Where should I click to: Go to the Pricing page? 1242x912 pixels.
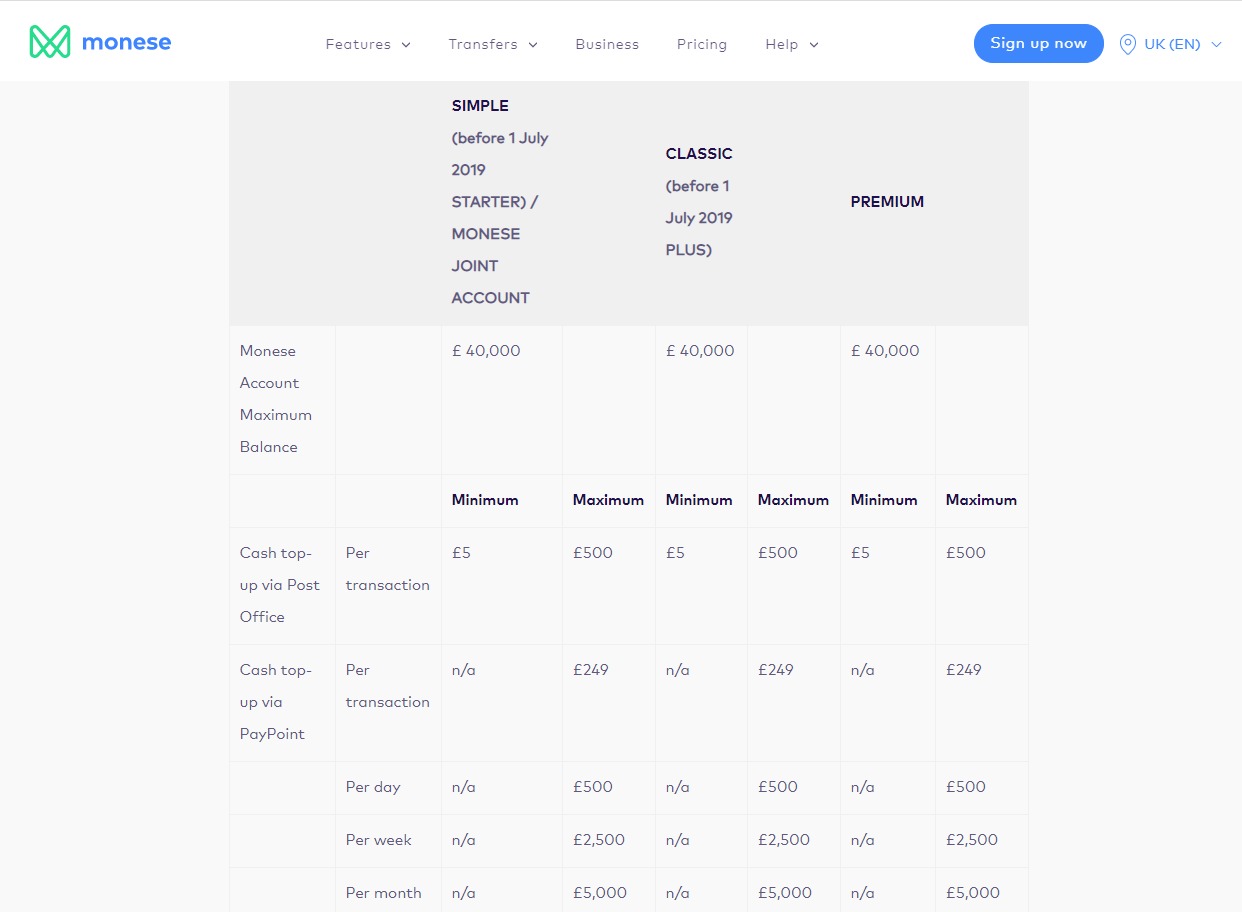pyautogui.click(x=702, y=44)
